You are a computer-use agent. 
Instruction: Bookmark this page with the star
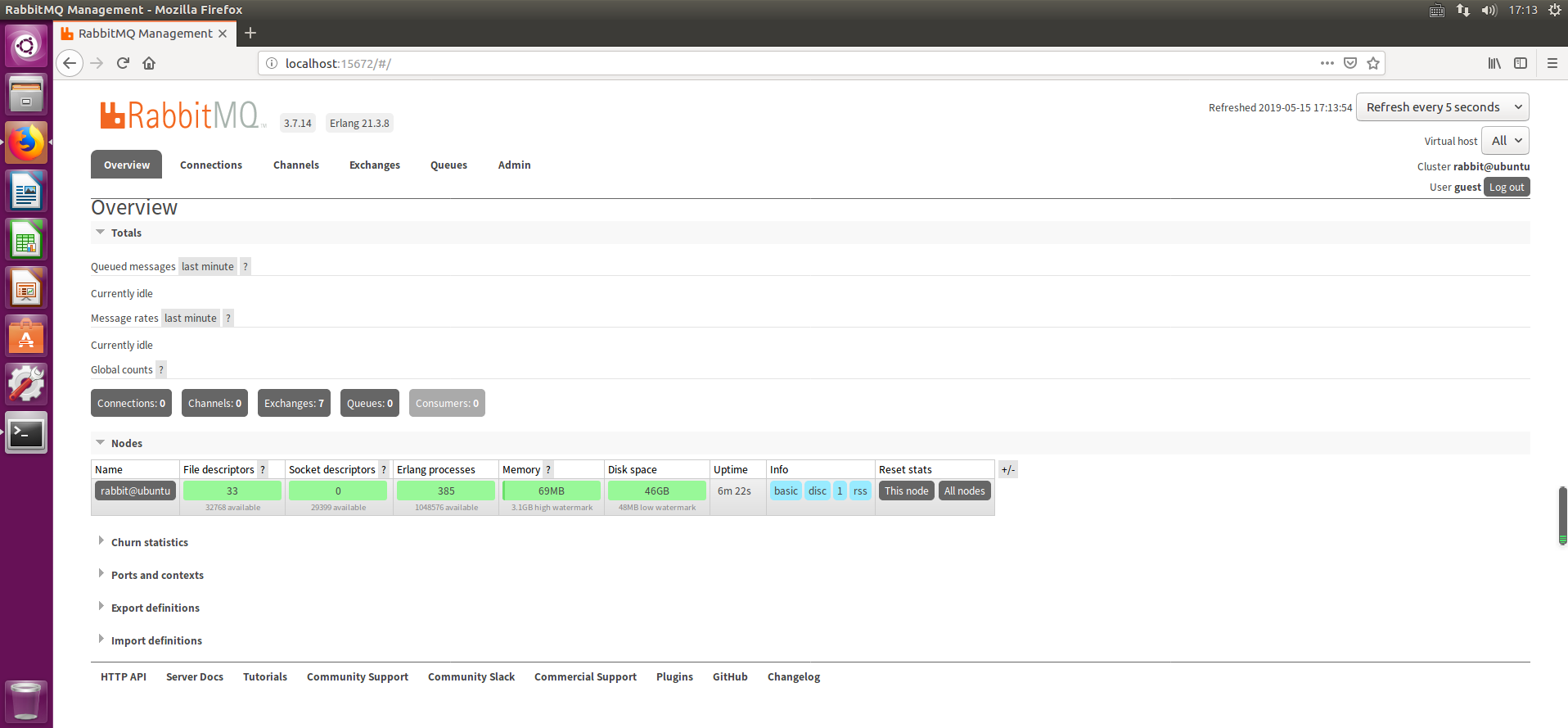point(1373,63)
